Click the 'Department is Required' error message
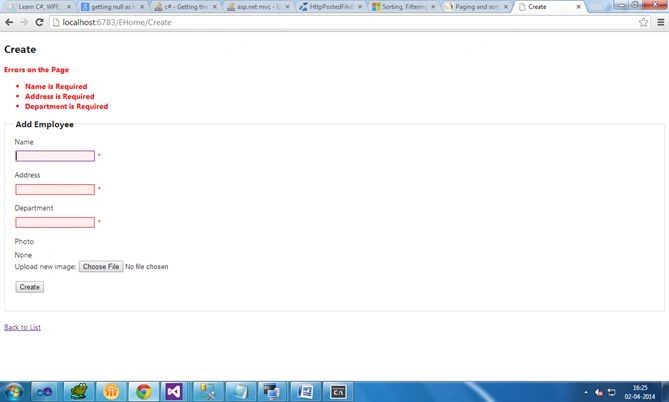The image size is (669, 402). 67,106
